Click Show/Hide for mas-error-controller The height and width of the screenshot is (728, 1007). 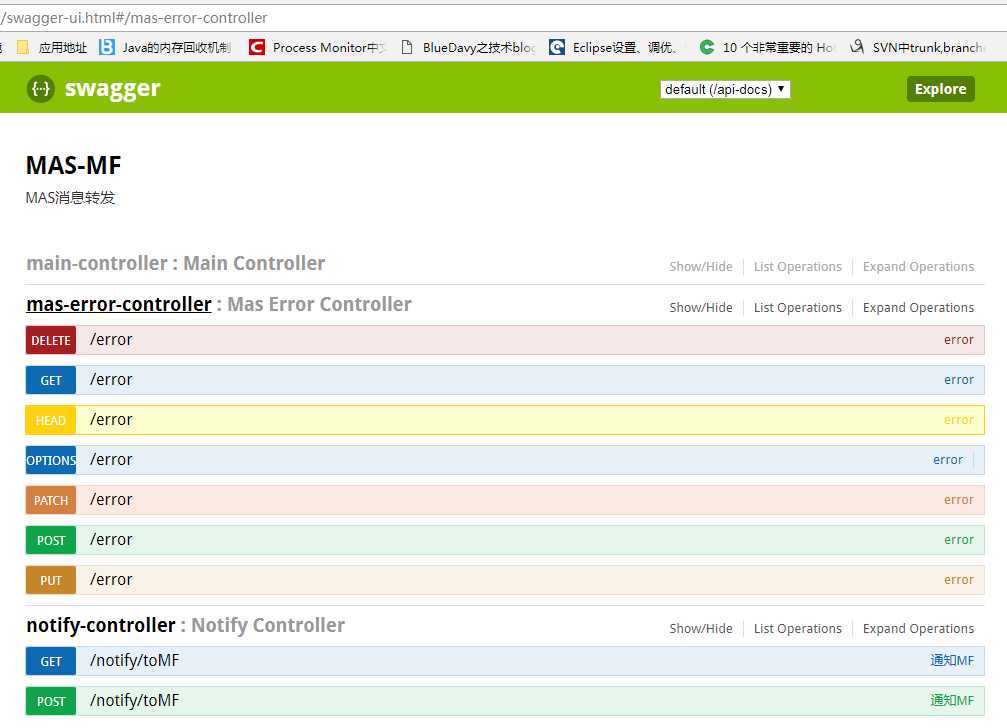[701, 308]
